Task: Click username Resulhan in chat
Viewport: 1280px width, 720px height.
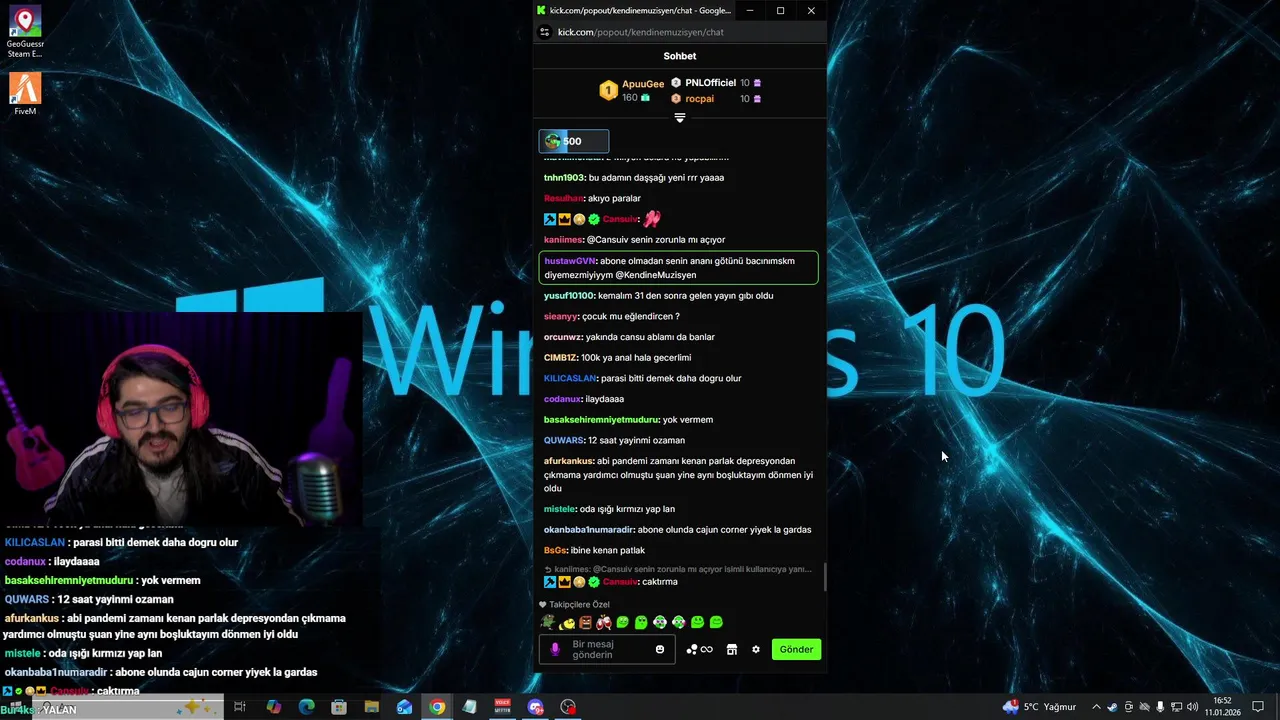Action: [564, 198]
